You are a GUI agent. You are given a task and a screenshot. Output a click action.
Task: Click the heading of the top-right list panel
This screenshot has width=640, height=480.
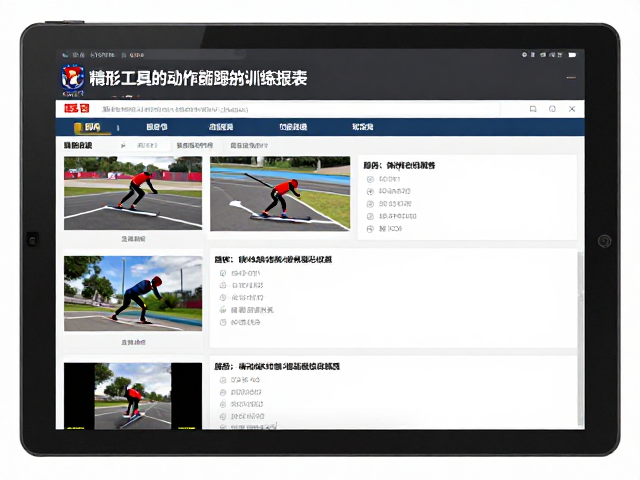pyautogui.click(x=399, y=165)
